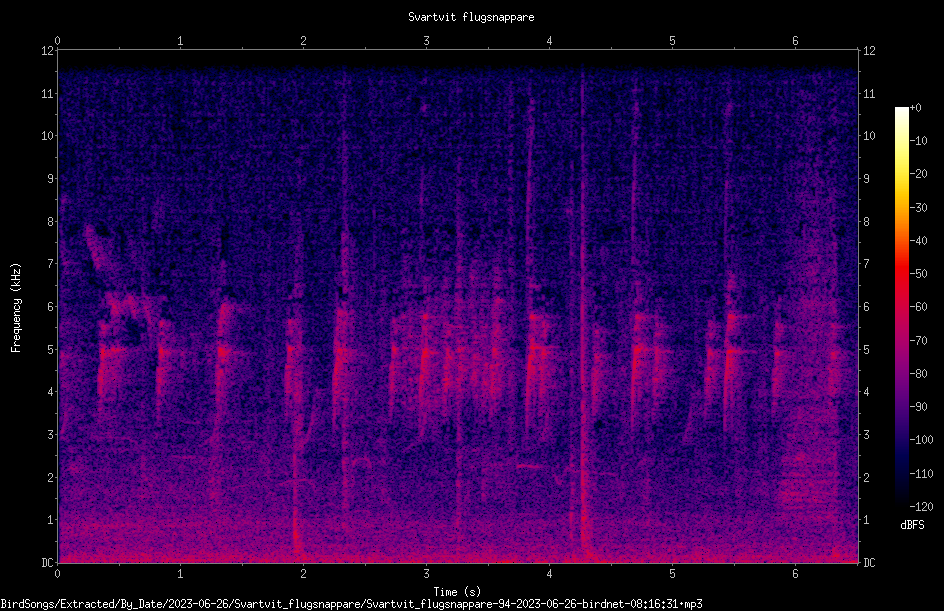
Task: Click the top time-axis '6' label
Action: click(795, 41)
